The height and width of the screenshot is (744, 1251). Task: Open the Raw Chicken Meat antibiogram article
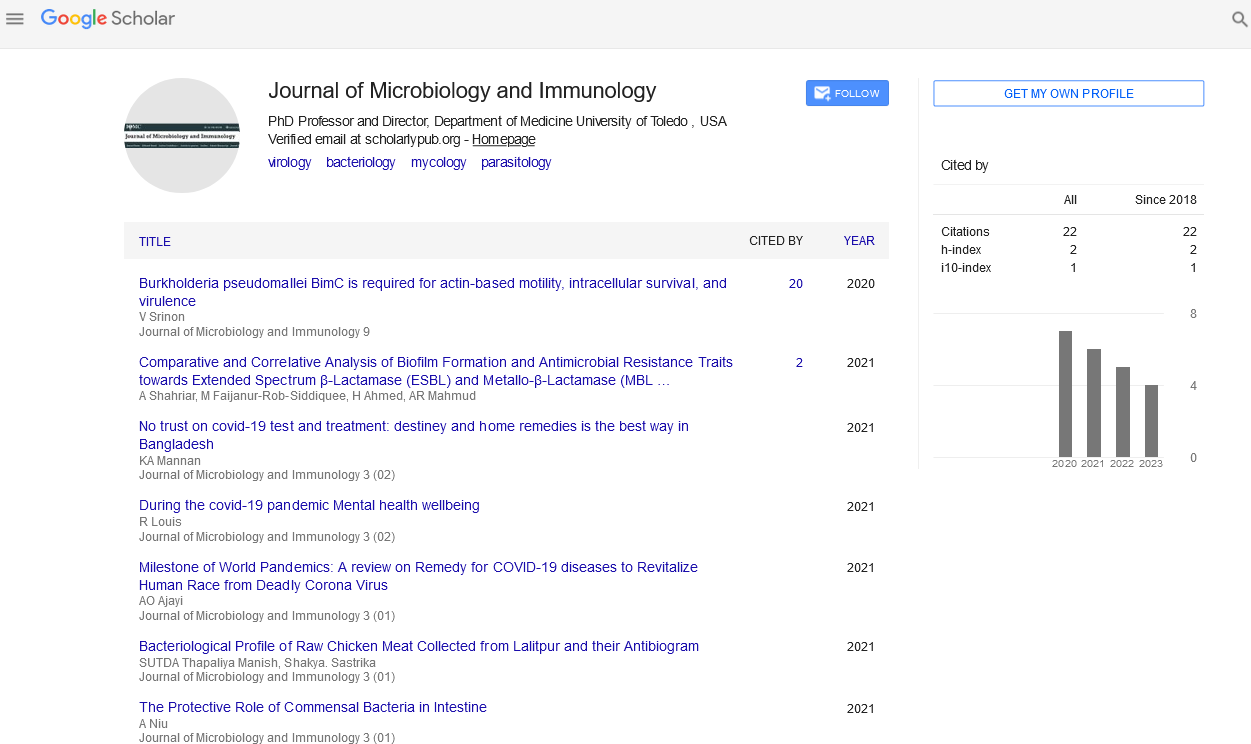coord(418,646)
